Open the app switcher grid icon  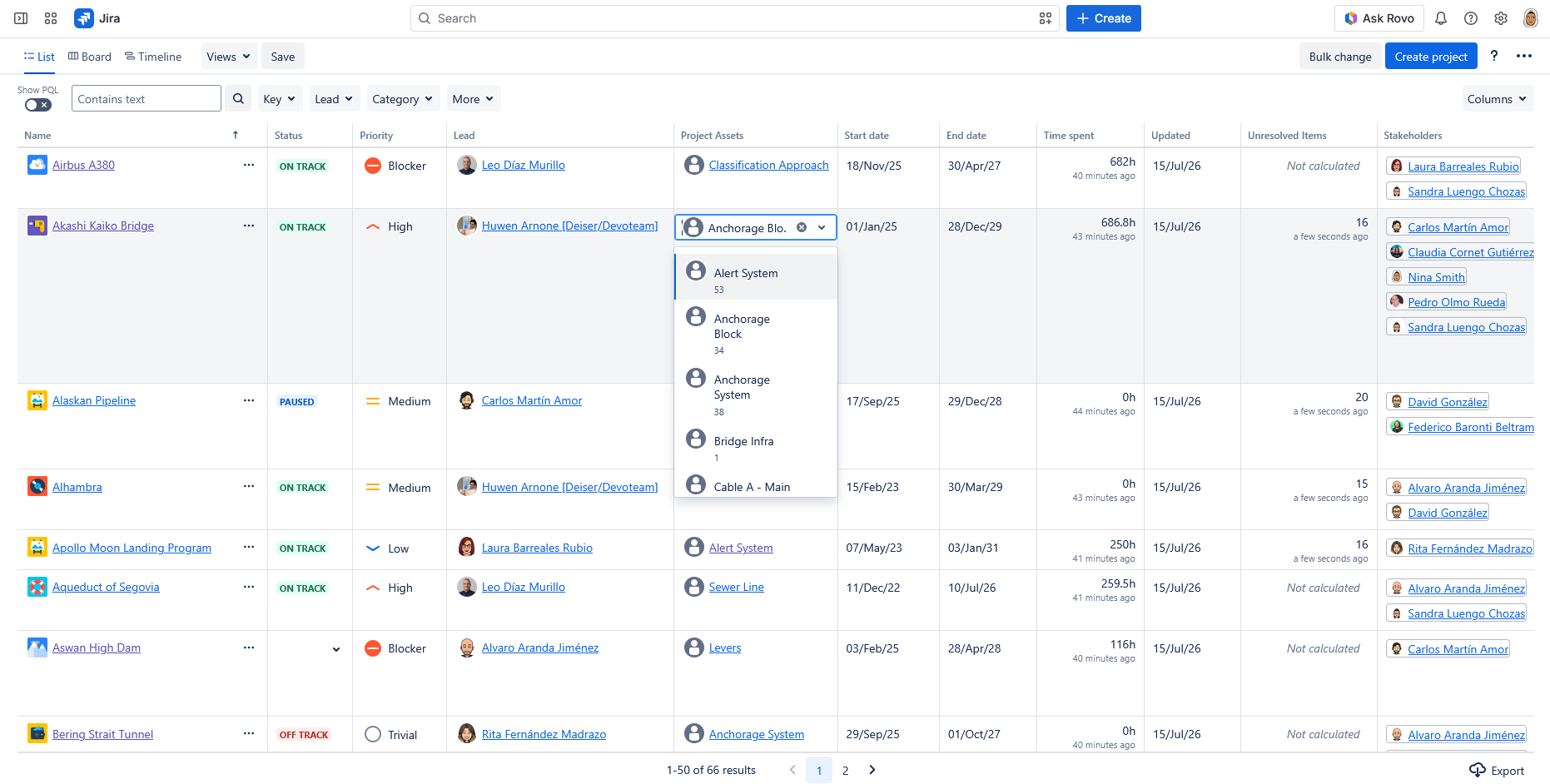51,18
